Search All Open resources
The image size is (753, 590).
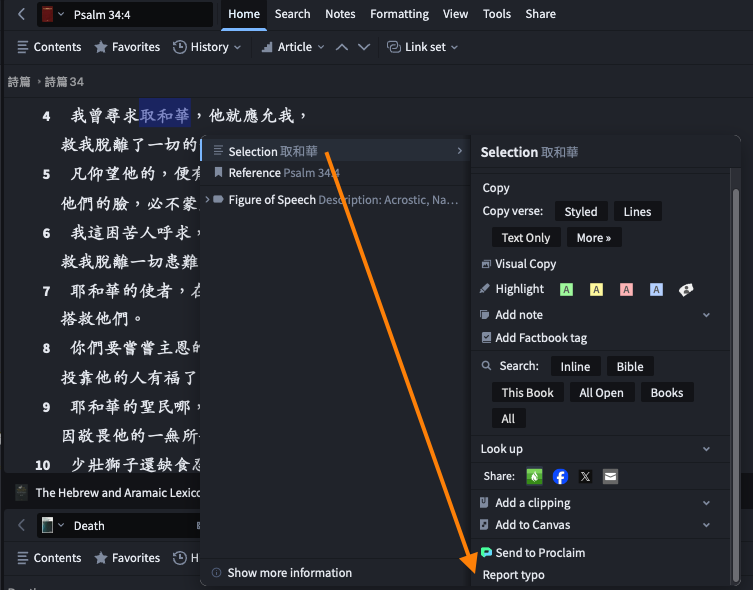click(x=602, y=393)
